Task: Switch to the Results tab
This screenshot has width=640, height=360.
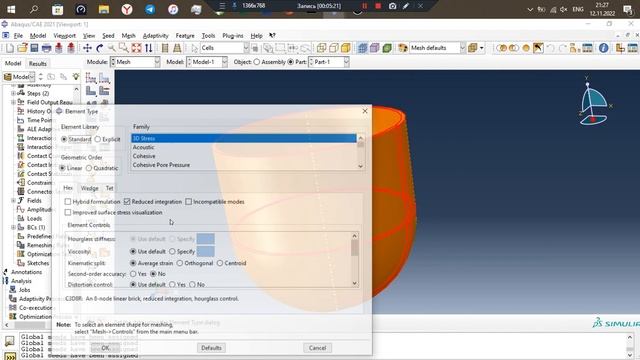Action: pos(38,64)
